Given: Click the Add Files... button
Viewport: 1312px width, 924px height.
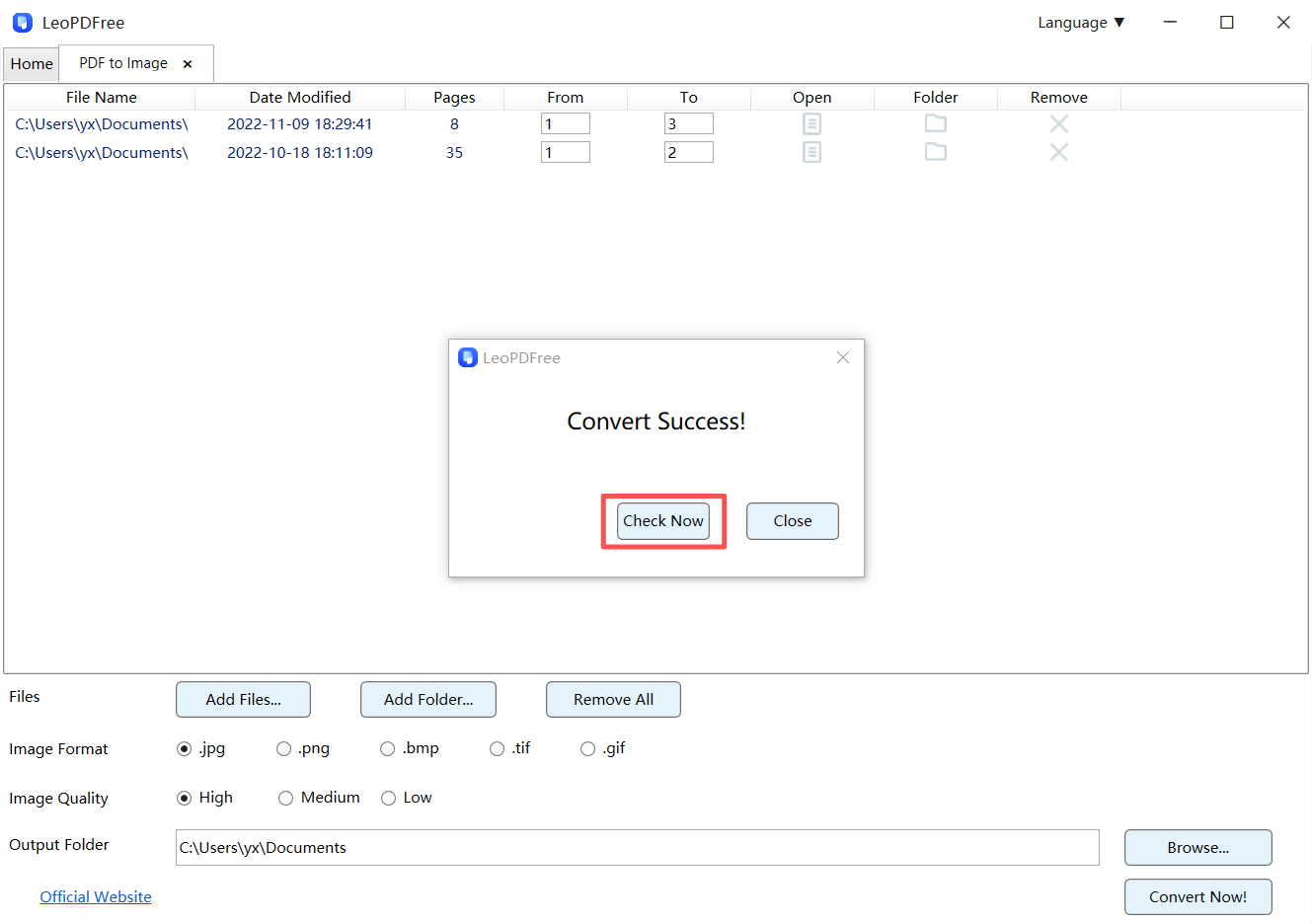Looking at the screenshot, I should pos(243,700).
